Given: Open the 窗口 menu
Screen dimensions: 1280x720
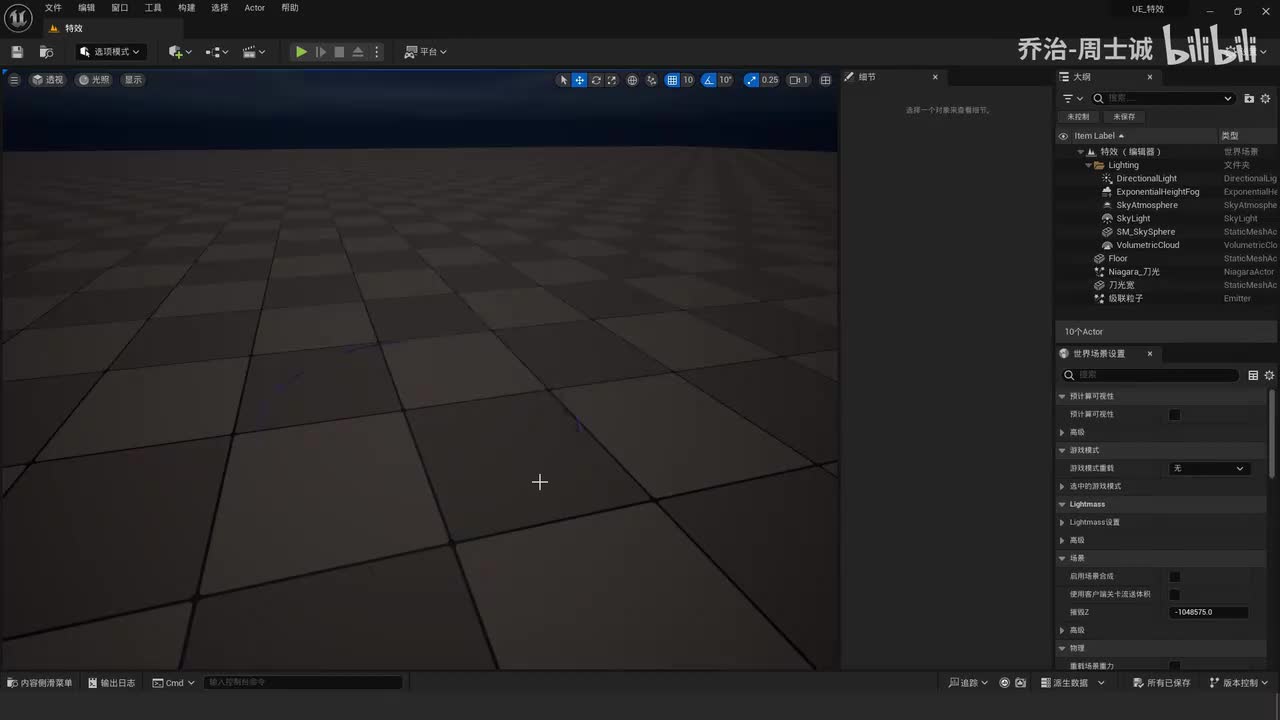Looking at the screenshot, I should 120,8.
